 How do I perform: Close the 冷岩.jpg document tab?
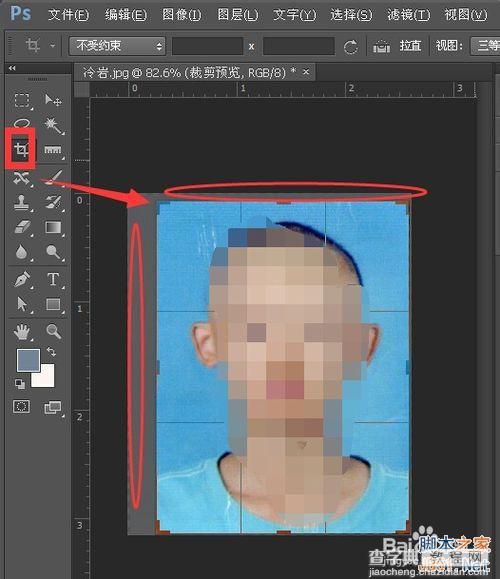[x=306, y=72]
